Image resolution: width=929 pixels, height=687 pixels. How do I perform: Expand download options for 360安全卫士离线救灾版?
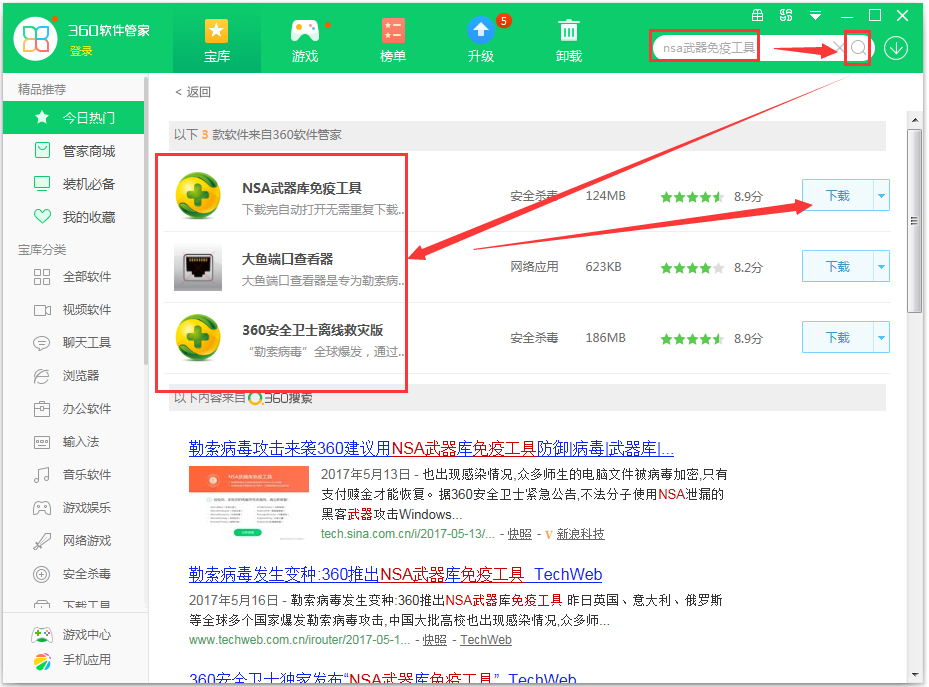pos(882,338)
